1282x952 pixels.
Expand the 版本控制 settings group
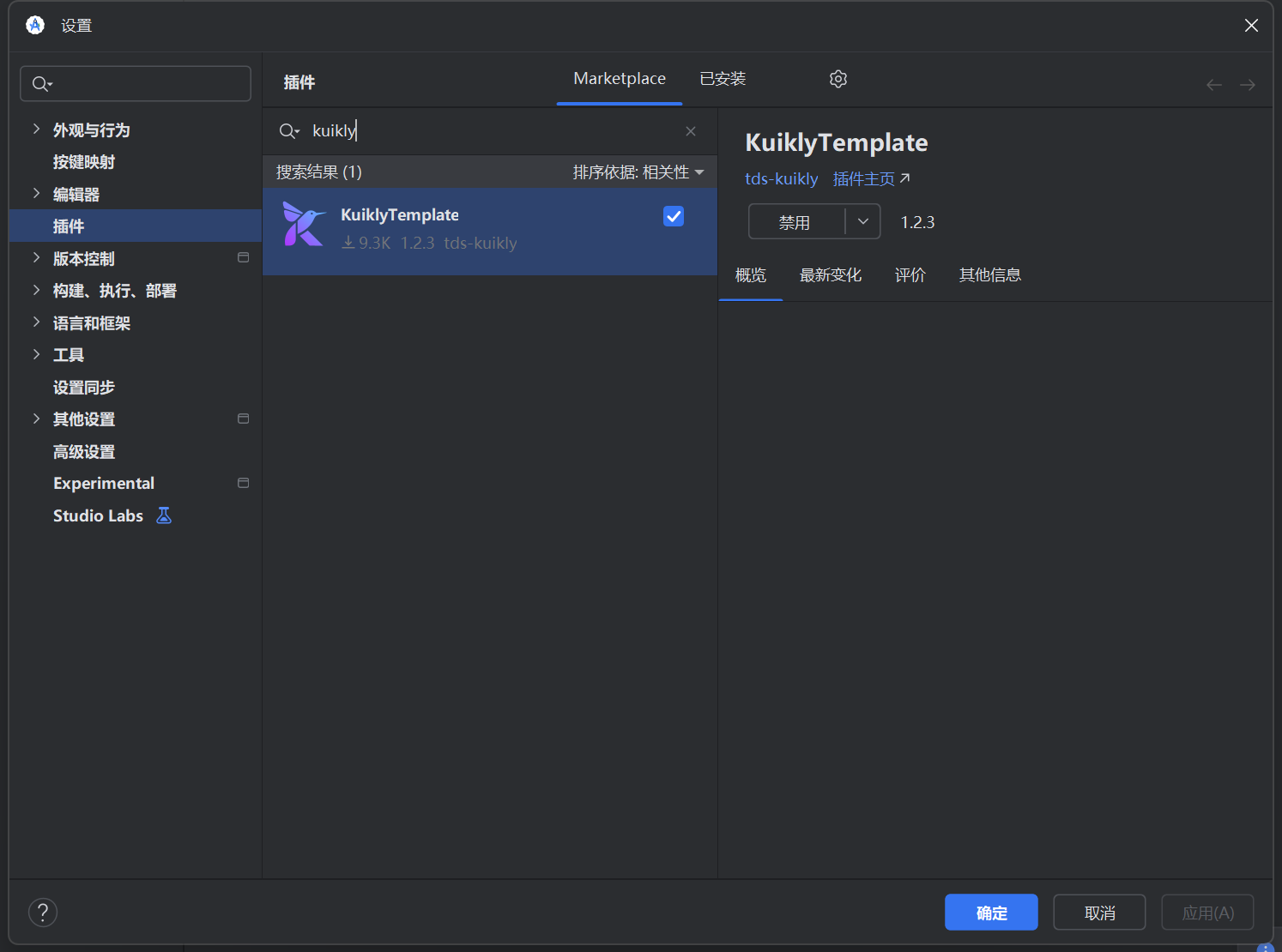point(36,257)
